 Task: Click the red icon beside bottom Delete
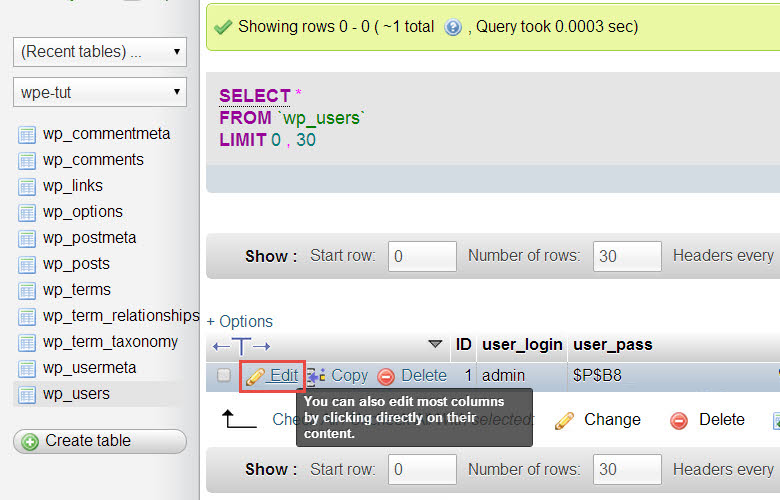tap(679, 420)
